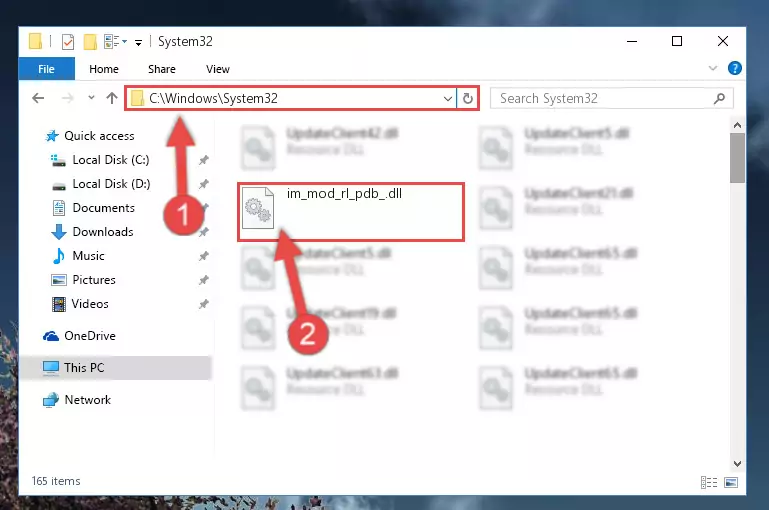
Task: Expand the address bar history dropdown
Action: pyautogui.click(x=447, y=99)
